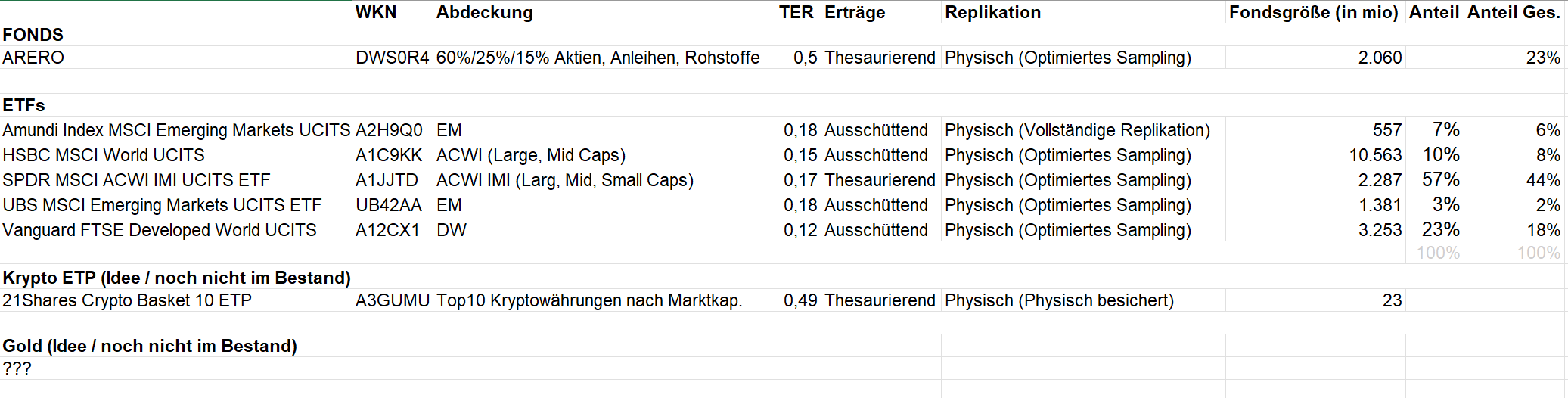Select the 21Shares Crypto Basket 10 ETP cell

coord(127,300)
